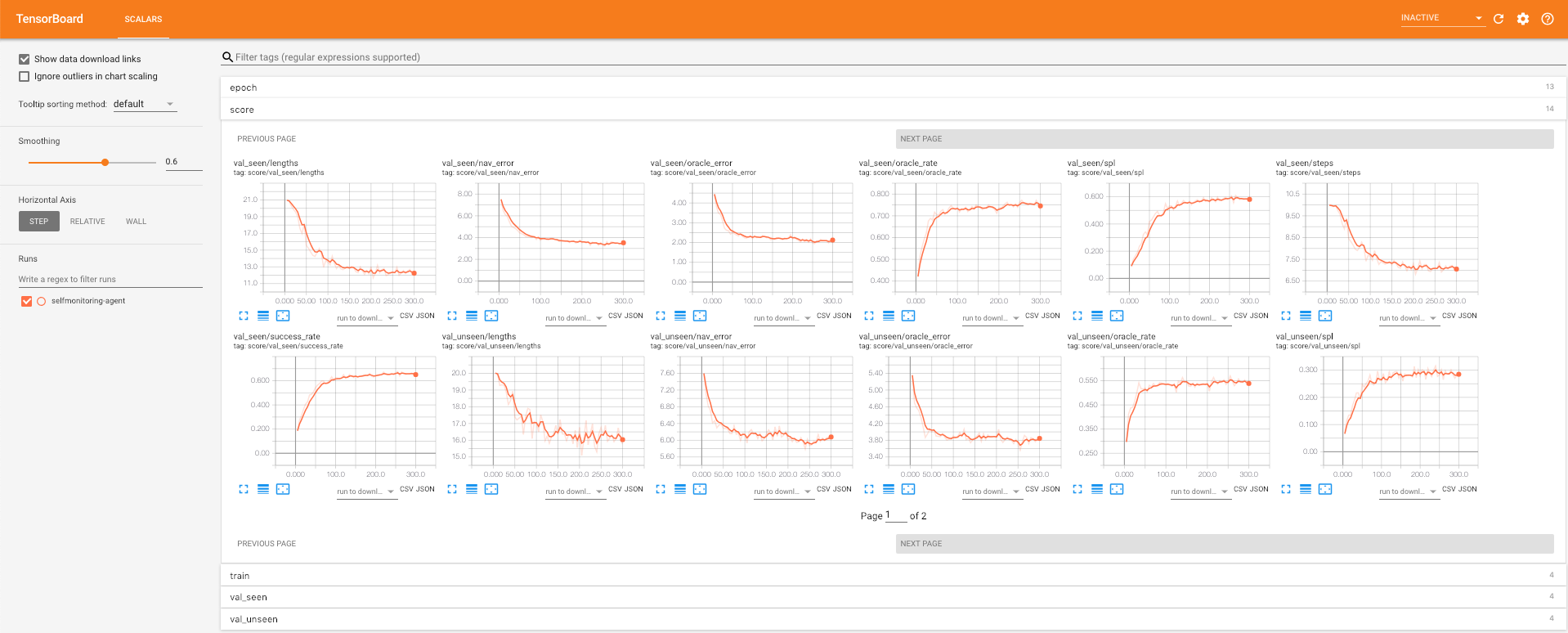Expand val_seen/steps chart to full size
The height and width of the screenshot is (633, 1568).
pyautogui.click(x=1286, y=316)
